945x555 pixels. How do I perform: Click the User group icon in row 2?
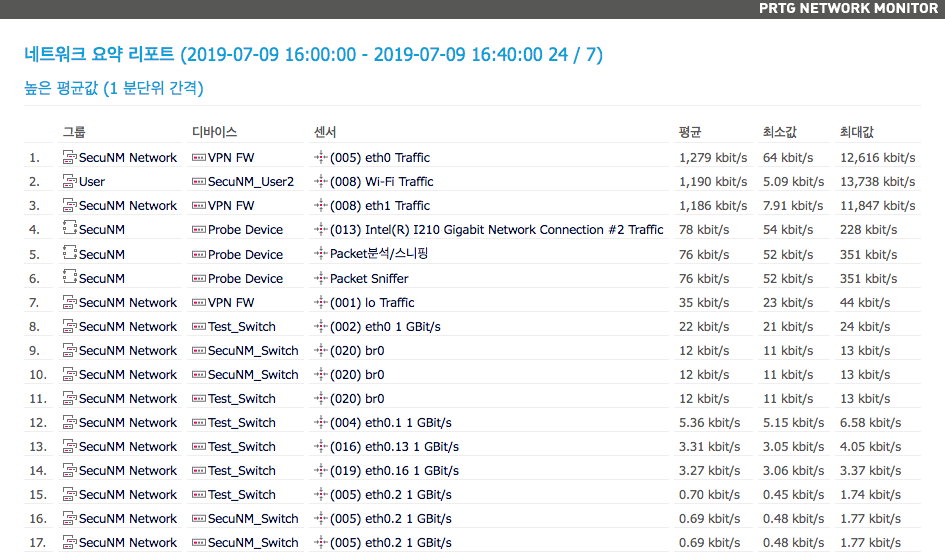tap(70, 181)
